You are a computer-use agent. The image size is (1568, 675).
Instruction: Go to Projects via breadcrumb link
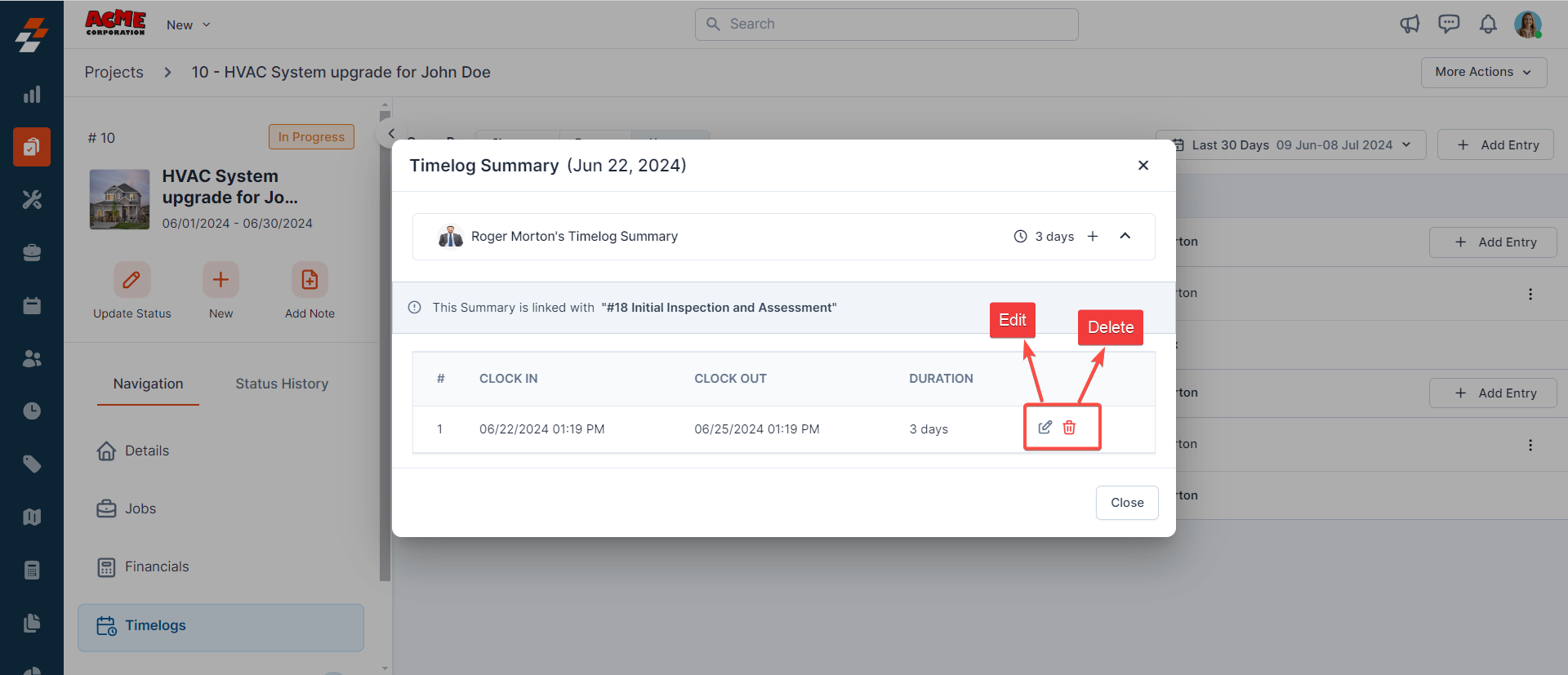(114, 72)
